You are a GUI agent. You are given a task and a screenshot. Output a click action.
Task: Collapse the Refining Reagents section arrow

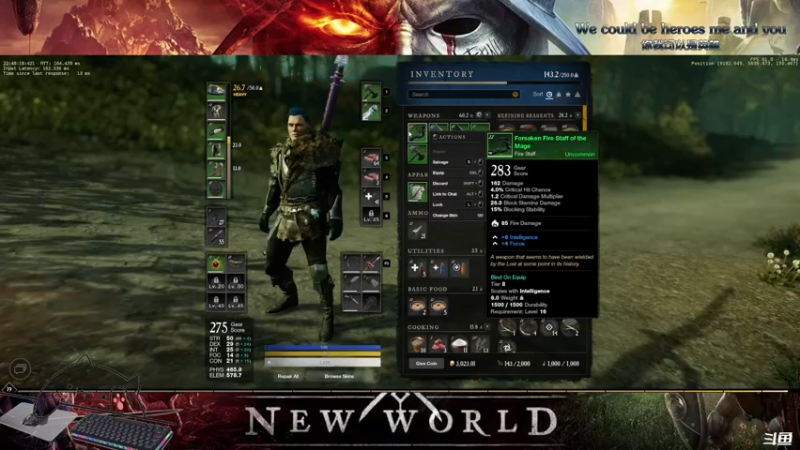point(578,115)
